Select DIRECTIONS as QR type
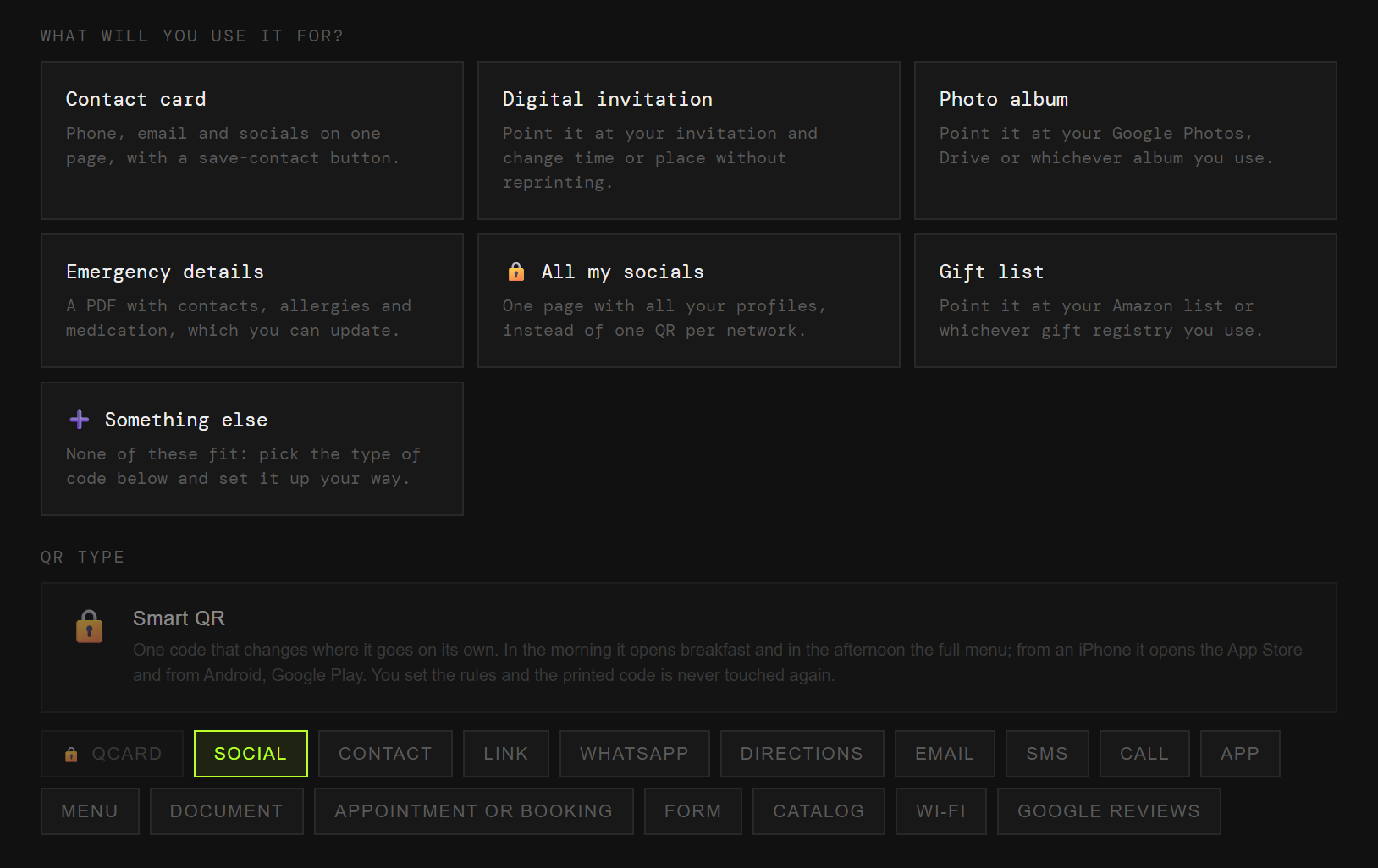 [802, 754]
